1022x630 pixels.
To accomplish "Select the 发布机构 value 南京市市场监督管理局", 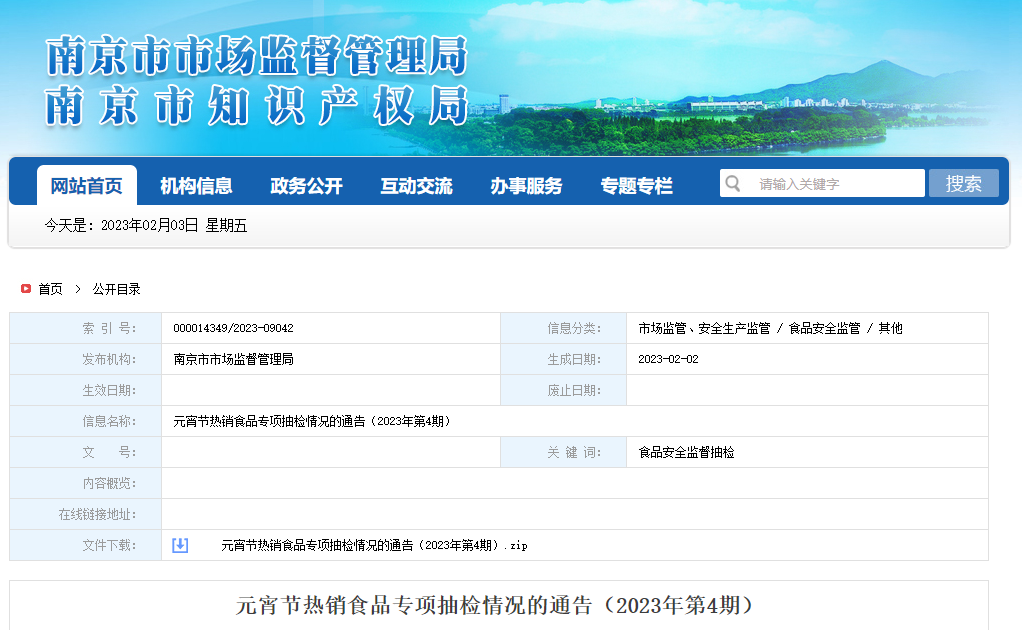I will click(233, 359).
